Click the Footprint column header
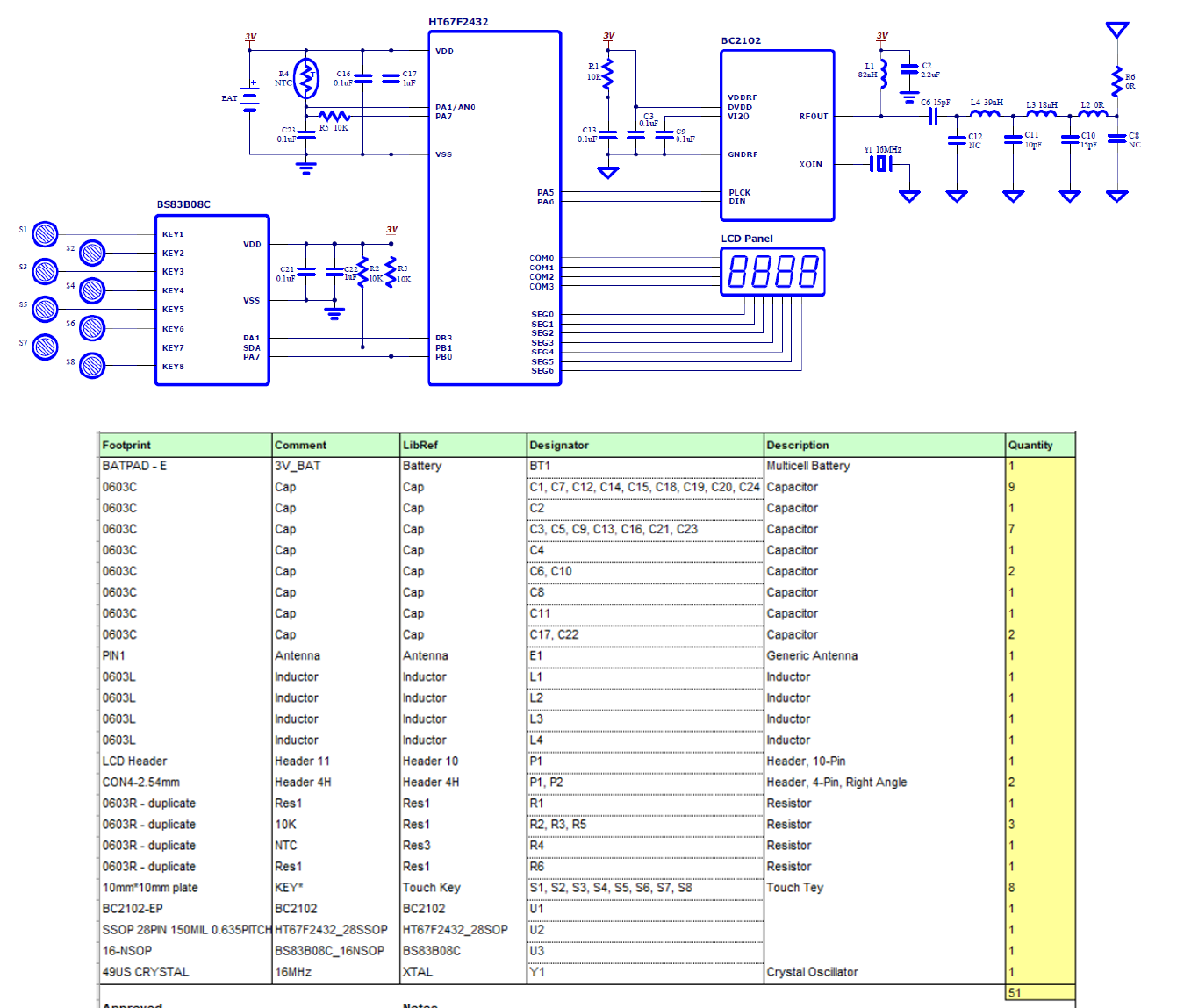 [x=185, y=445]
